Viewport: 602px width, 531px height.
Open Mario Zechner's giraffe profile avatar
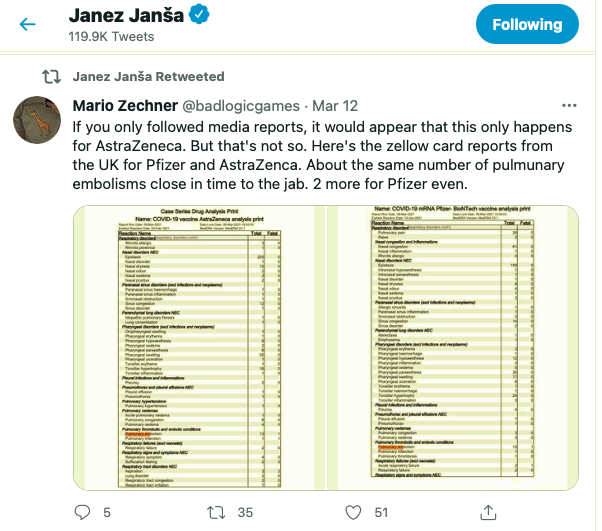coord(39,122)
